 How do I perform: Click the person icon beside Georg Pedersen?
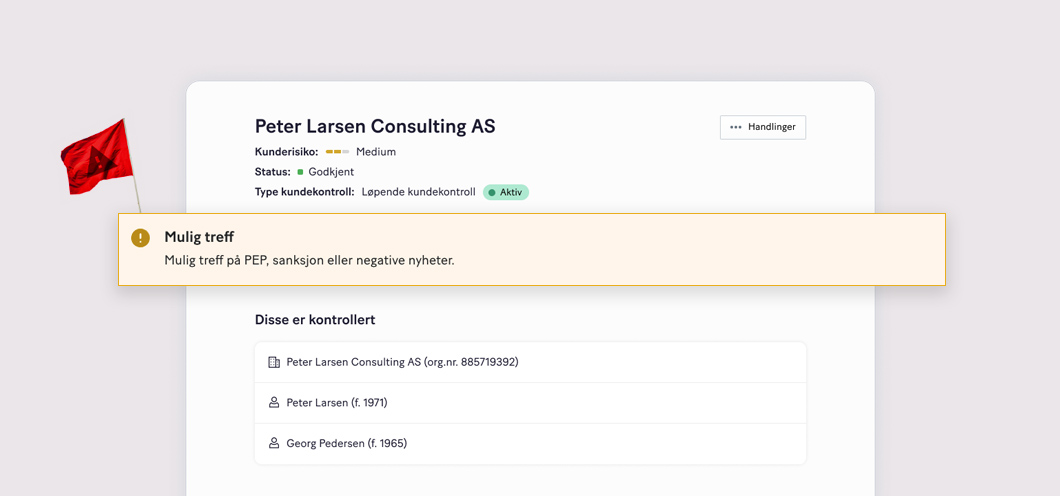click(x=274, y=444)
